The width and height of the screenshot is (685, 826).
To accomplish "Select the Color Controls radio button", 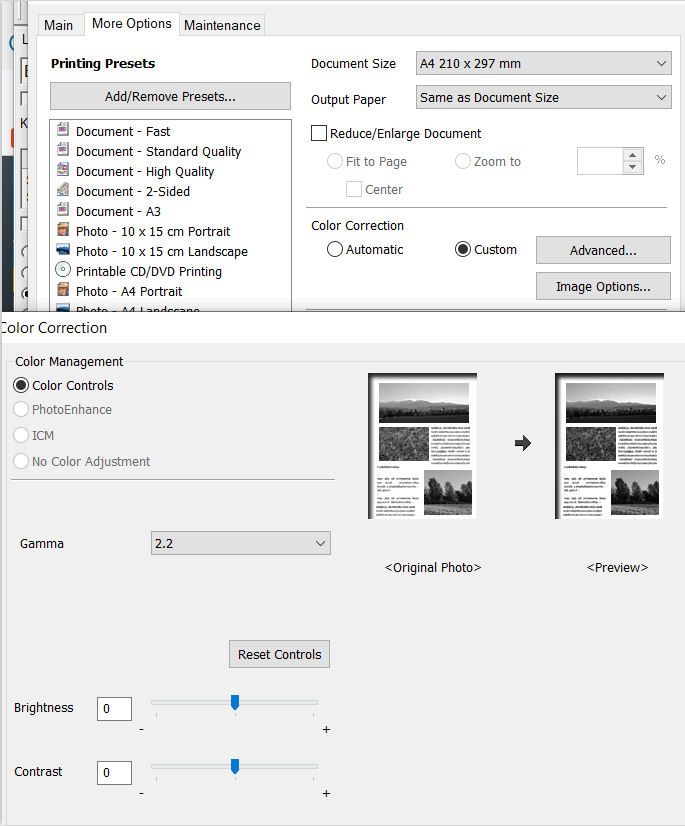I will point(21,385).
